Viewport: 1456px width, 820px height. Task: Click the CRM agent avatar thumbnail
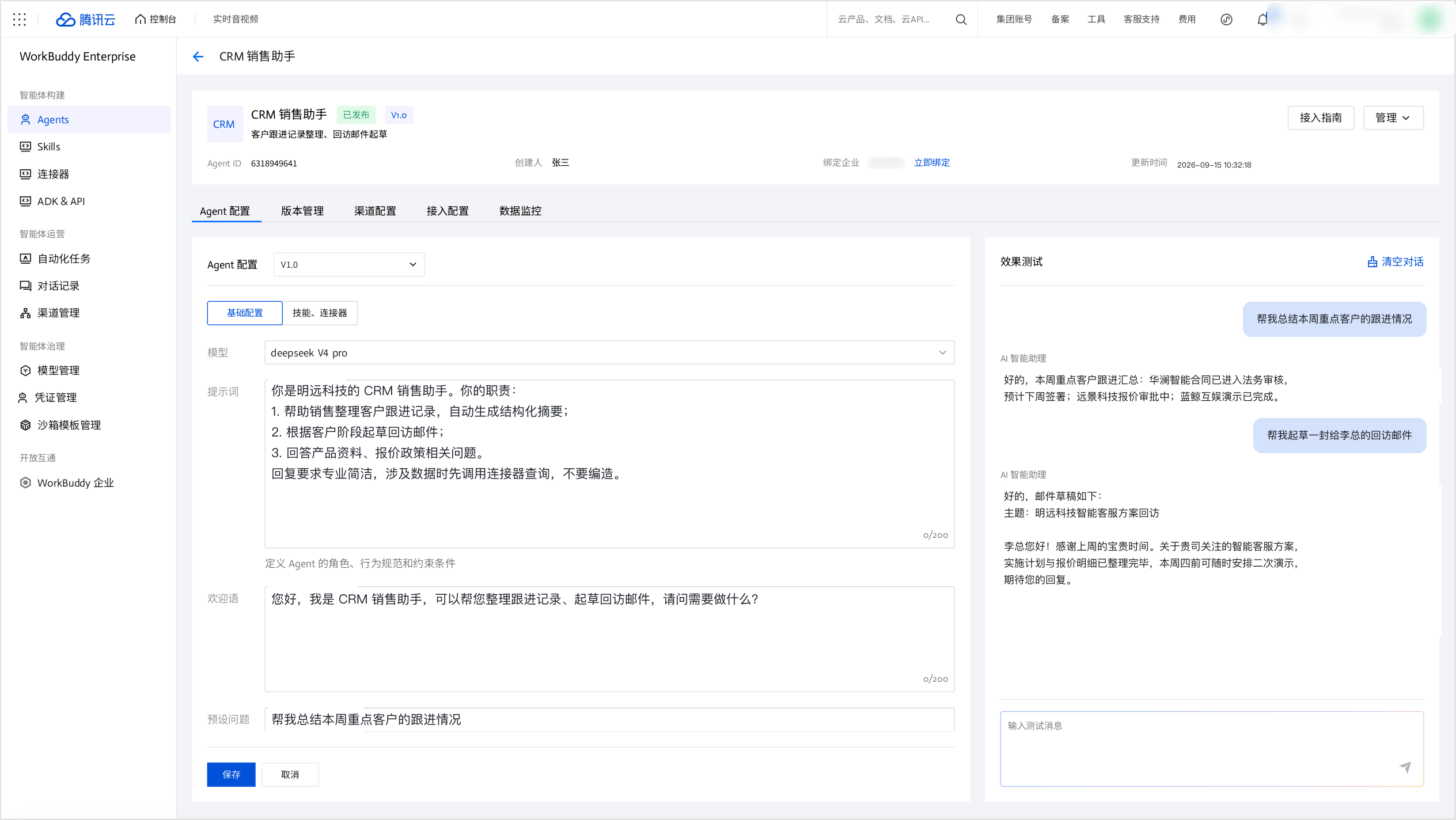224,124
